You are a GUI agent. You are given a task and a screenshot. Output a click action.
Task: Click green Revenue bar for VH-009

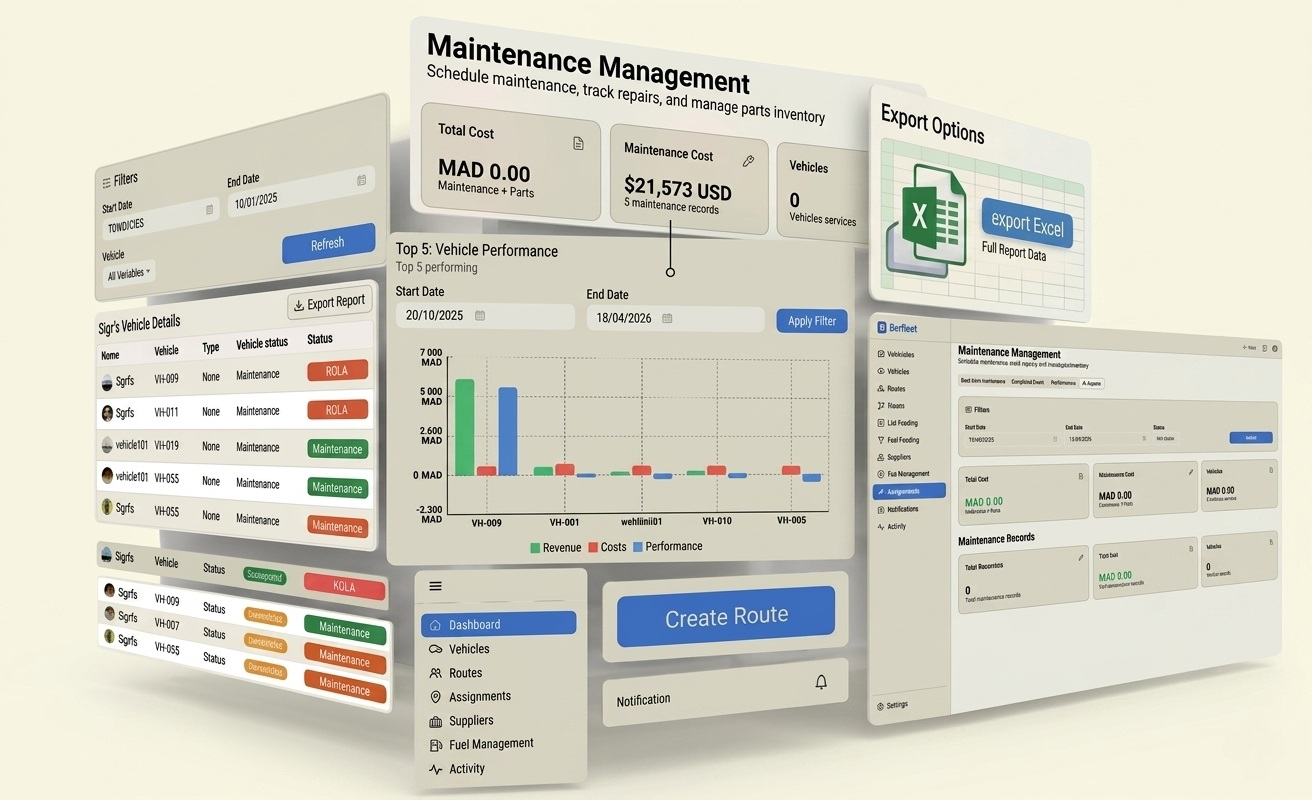pyautogui.click(x=464, y=428)
